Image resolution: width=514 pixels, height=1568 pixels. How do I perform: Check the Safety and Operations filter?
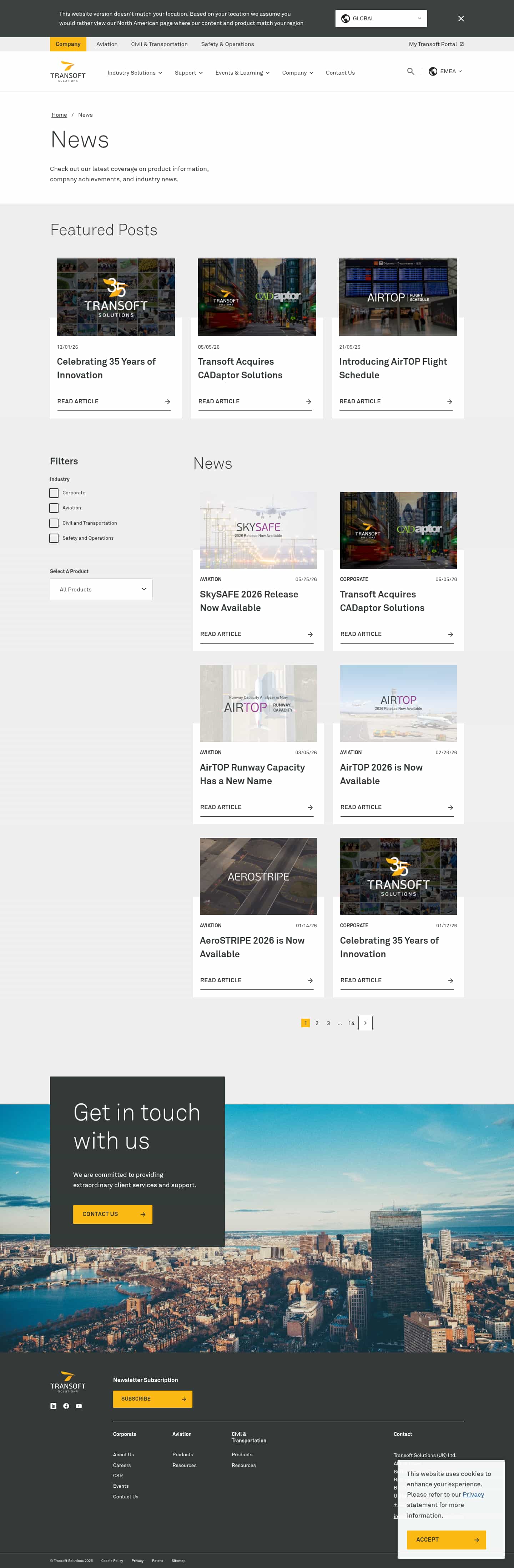(x=54, y=538)
